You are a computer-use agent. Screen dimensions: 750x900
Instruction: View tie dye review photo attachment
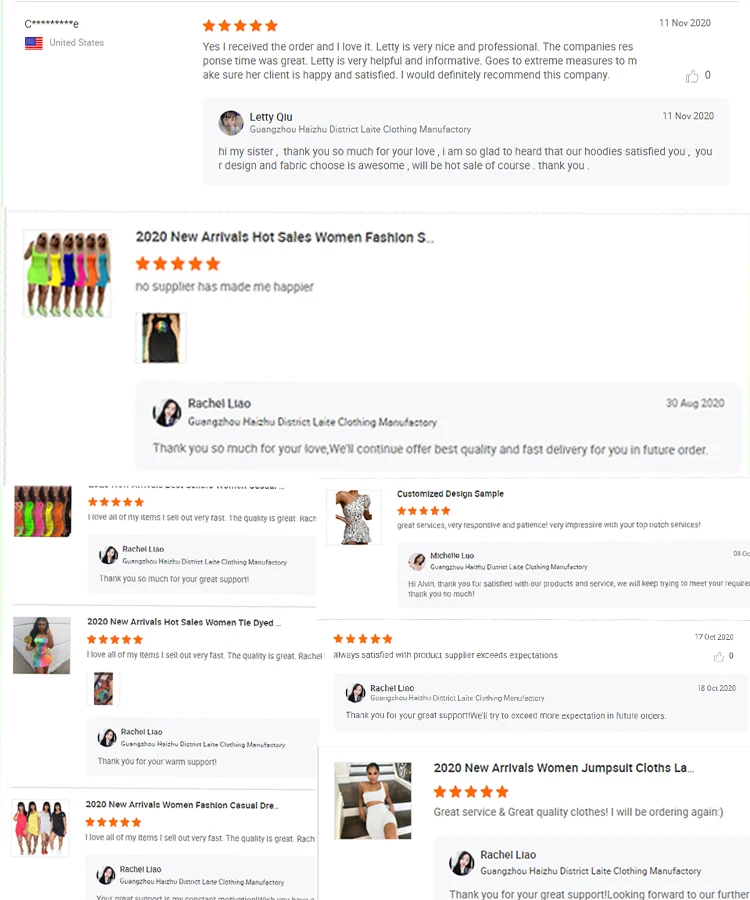coord(103,688)
